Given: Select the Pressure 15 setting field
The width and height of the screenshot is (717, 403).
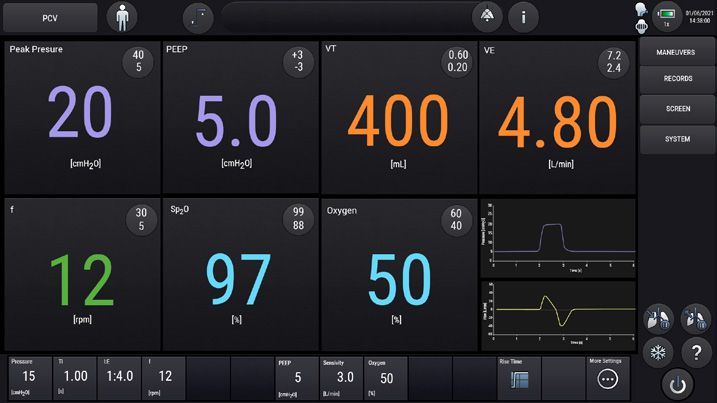Looking at the screenshot, I should [x=29, y=377].
